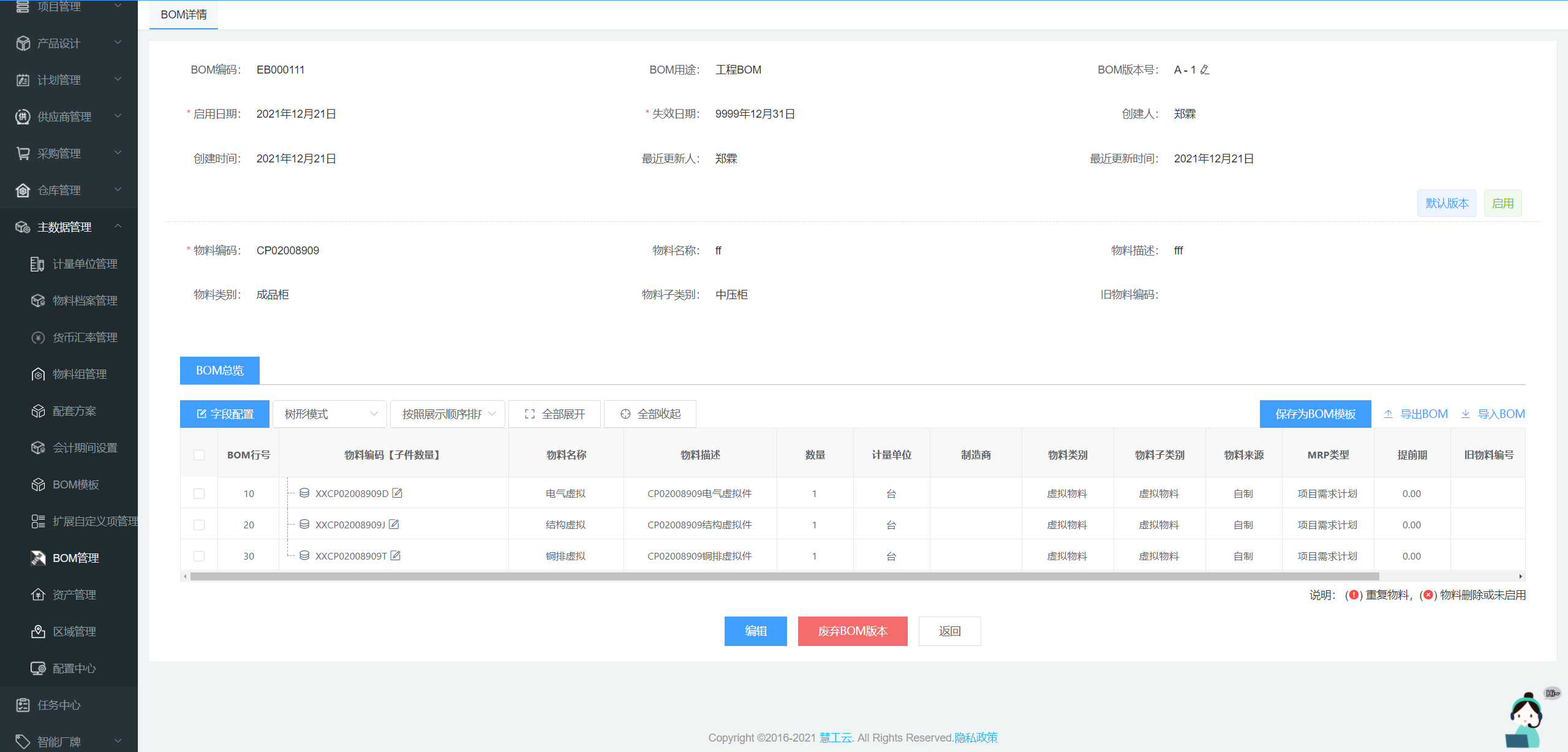The height and width of the screenshot is (752, 1568).
Task: Click edit icon next to XXCP02008909J
Action: [394, 525]
